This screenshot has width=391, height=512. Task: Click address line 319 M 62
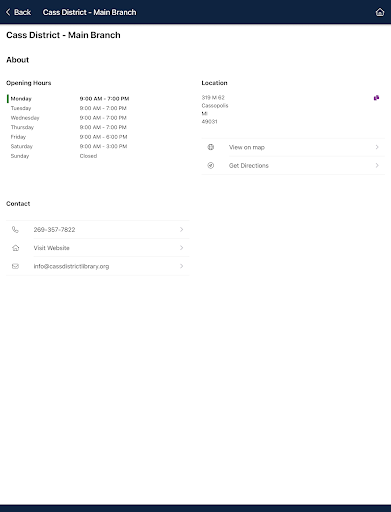[213, 97]
